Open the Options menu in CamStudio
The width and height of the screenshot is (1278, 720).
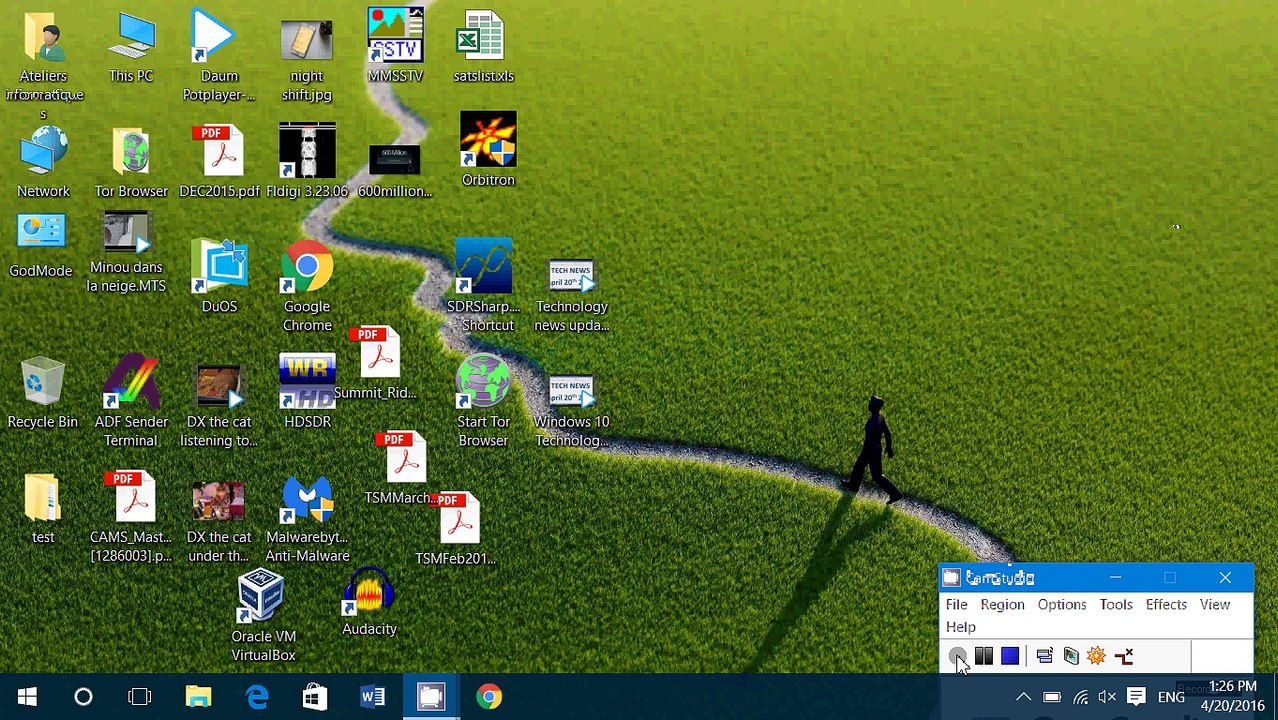pos(1061,604)
